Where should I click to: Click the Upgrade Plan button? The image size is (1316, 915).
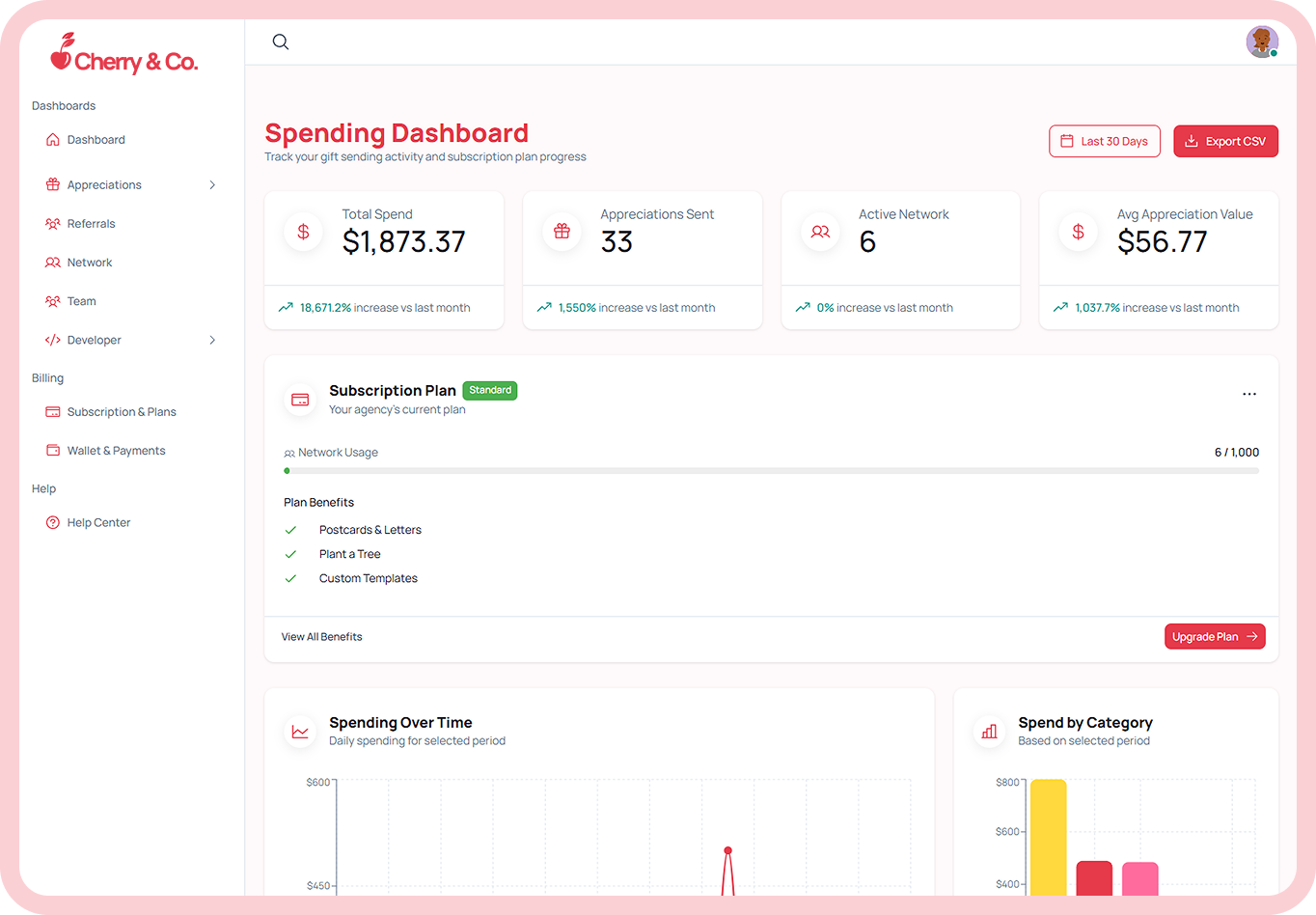pyautogui.click(x=1215, y=637)
